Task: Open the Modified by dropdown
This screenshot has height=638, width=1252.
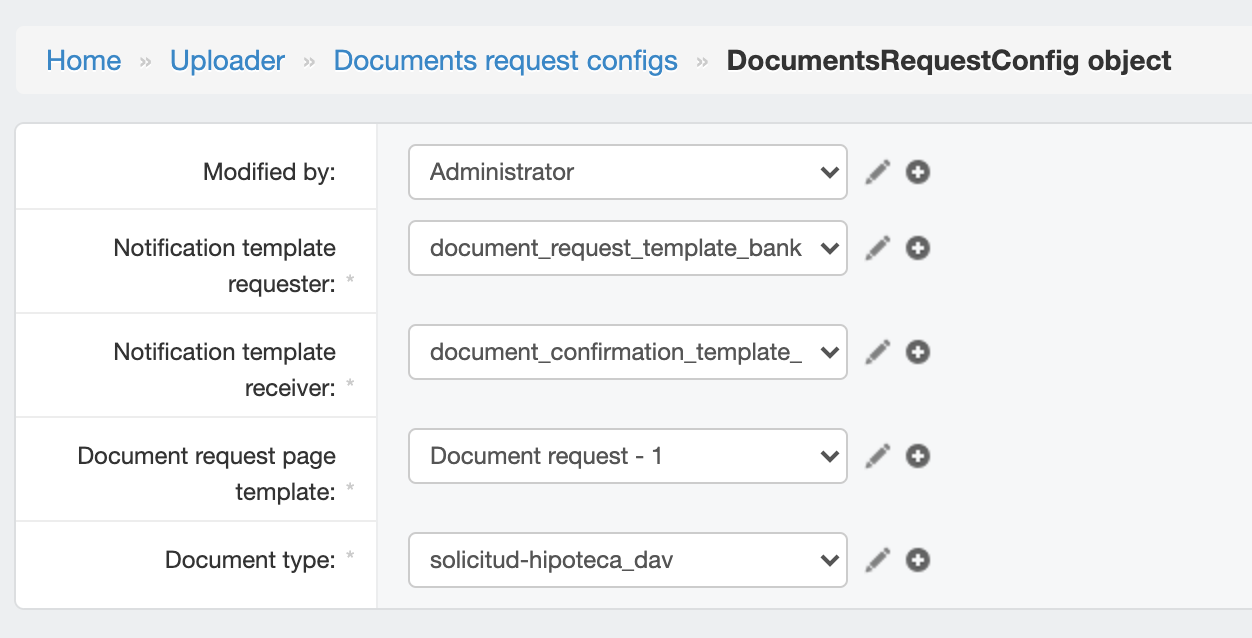Action: (x=627, y=172)
